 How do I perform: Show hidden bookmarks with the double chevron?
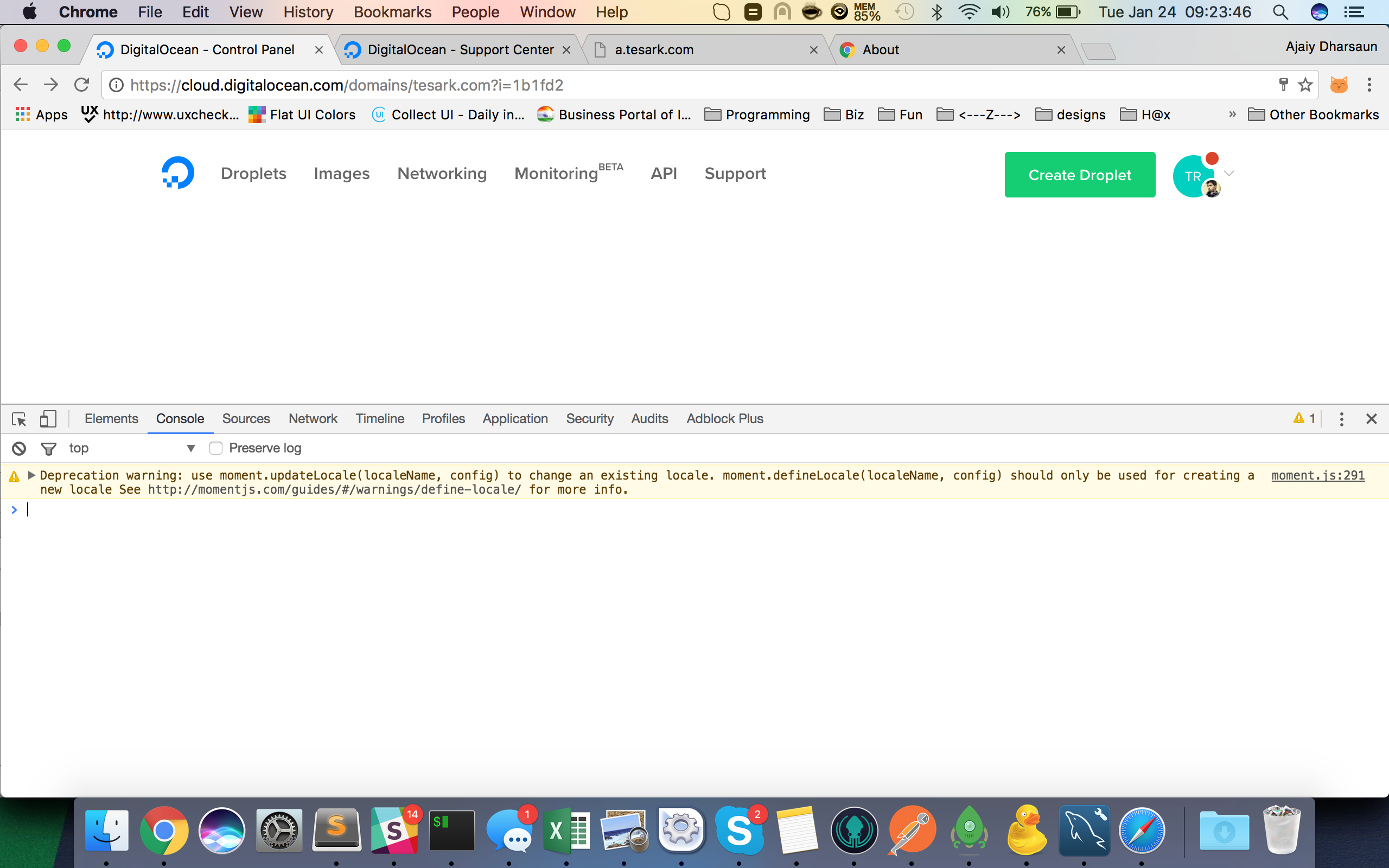(1232, 114)
